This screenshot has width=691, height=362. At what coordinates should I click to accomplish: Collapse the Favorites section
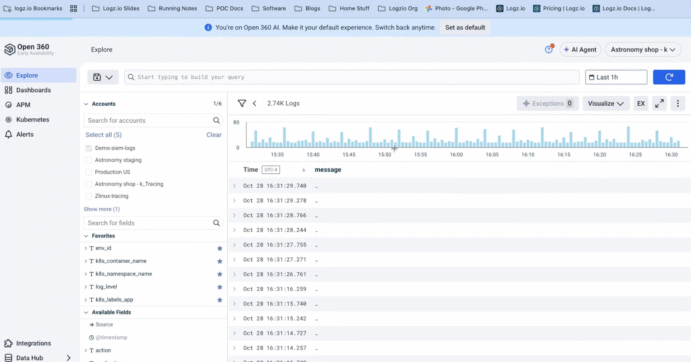(x=86, y=236)
